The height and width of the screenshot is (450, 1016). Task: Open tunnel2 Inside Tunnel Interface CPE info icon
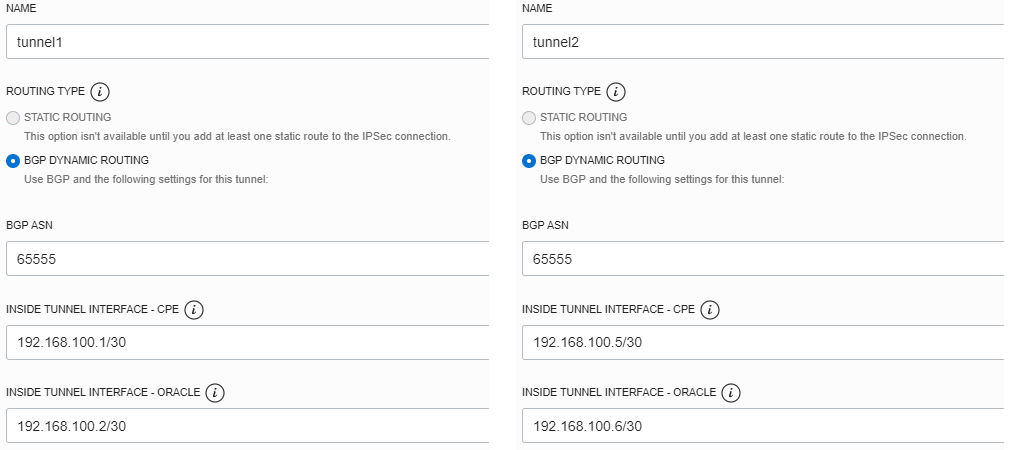click(711, 310)
